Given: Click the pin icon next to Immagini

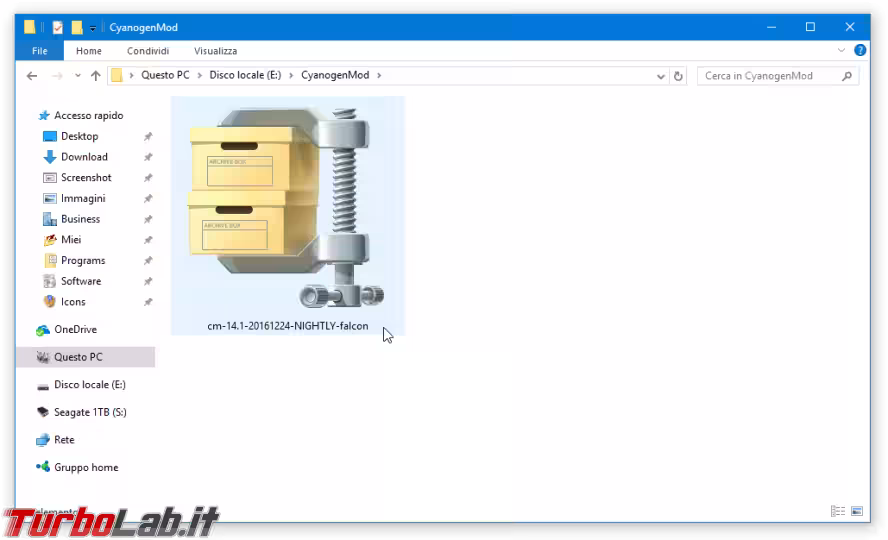Looking at the screenshot, I should (148, 199).
